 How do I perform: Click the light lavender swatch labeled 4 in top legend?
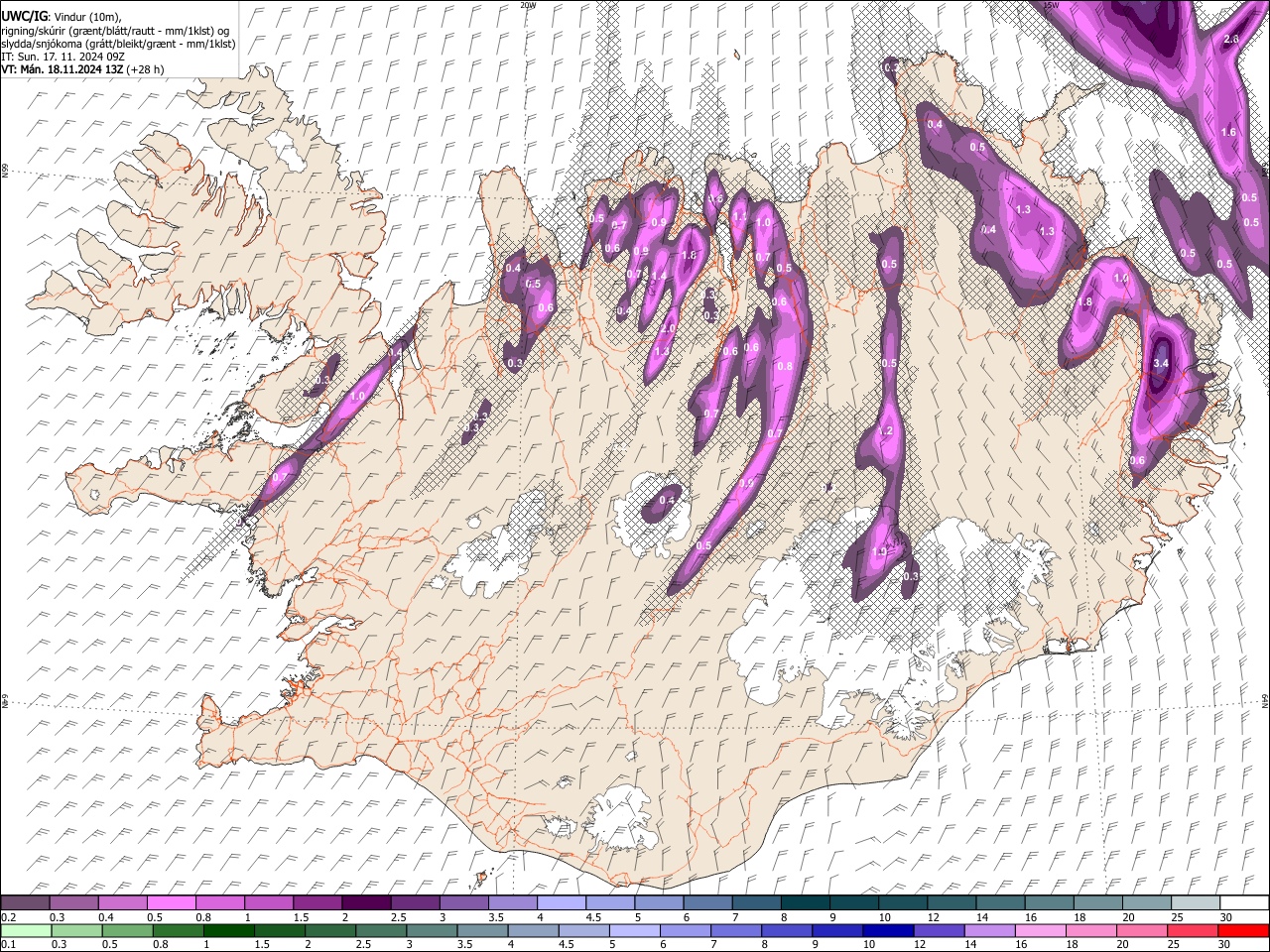coord(562,902)
